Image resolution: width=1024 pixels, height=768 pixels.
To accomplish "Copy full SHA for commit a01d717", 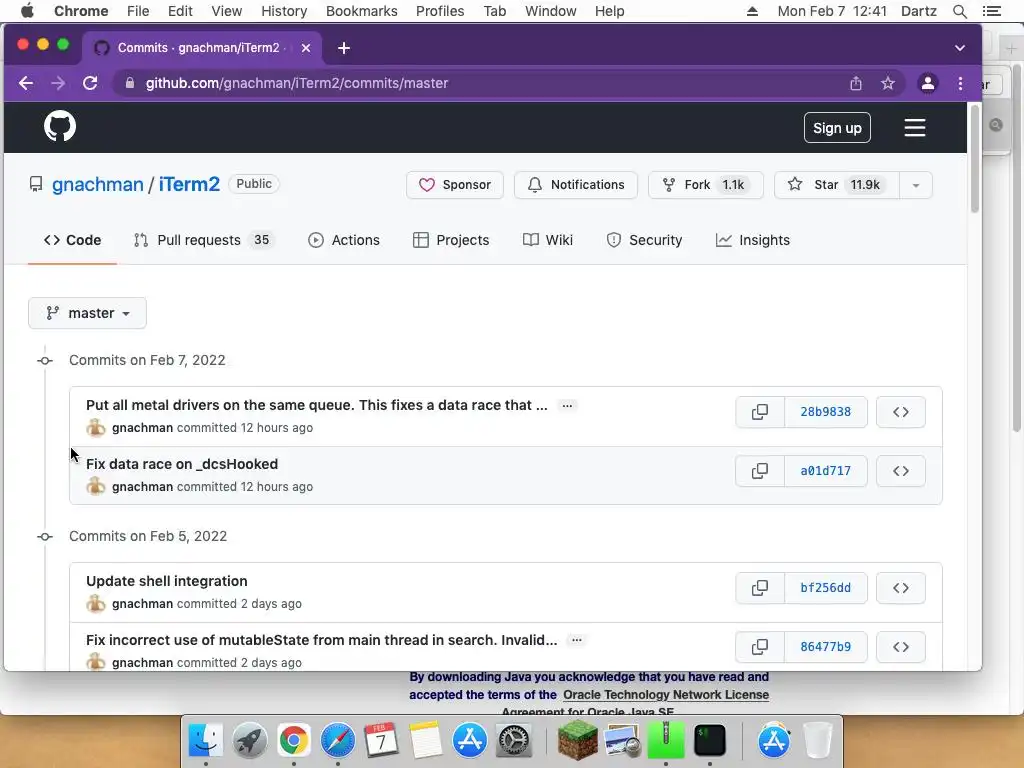I will pyautogui.click(x=760, y=471).
